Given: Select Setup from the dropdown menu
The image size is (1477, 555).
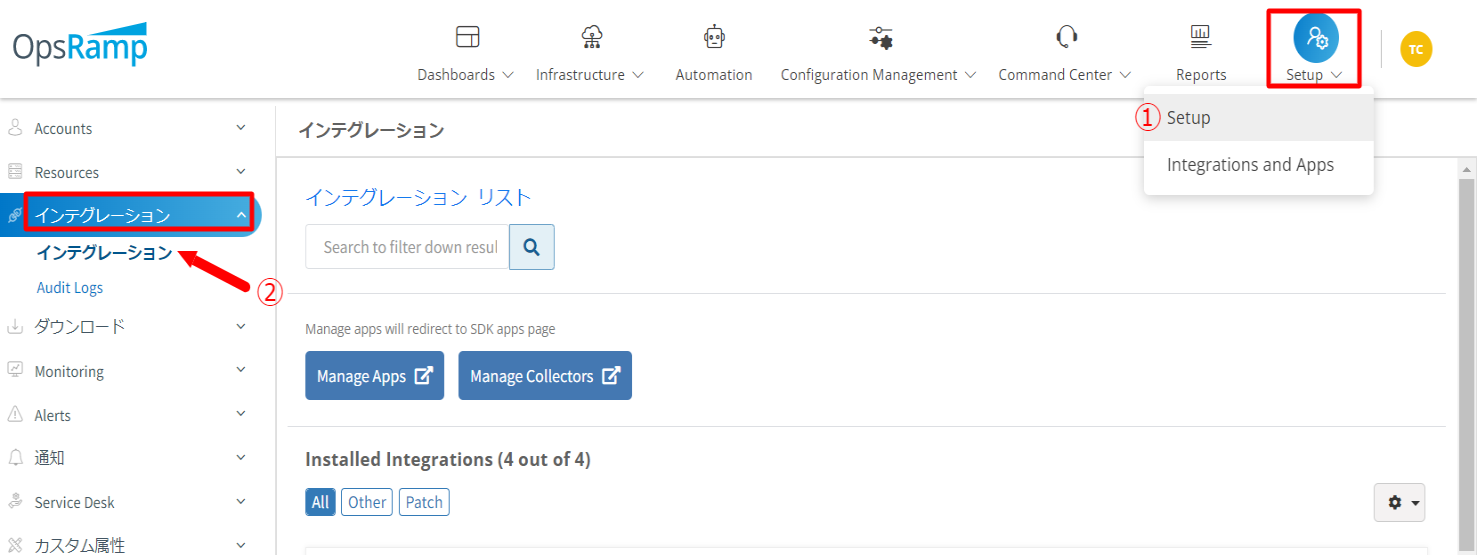Looking at the screenshot, I should pos(1259,118).
